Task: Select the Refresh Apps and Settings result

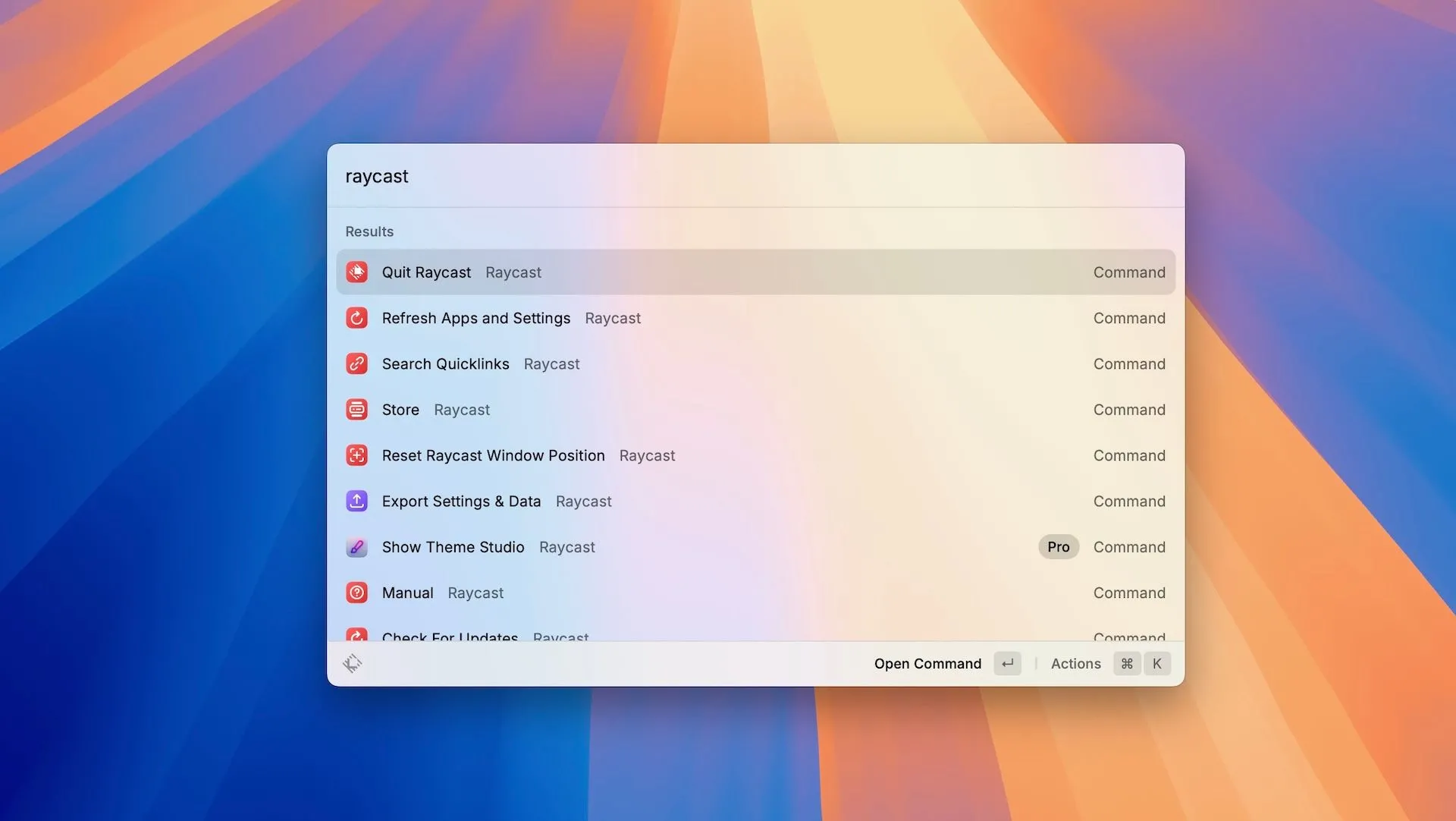Action: click(475, 318)
